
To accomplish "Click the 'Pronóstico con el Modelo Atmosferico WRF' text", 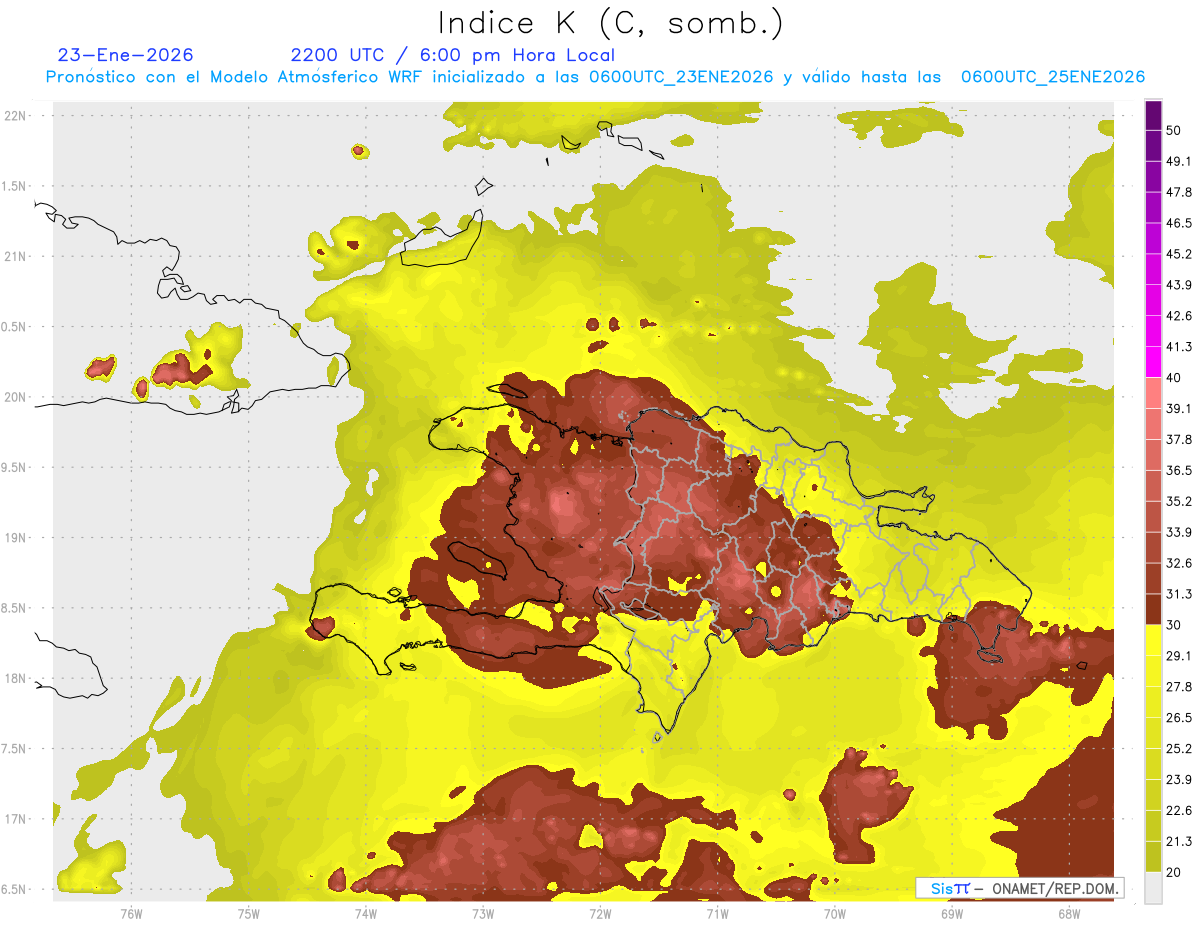I will pyautogui.click(x=236, y=77).
